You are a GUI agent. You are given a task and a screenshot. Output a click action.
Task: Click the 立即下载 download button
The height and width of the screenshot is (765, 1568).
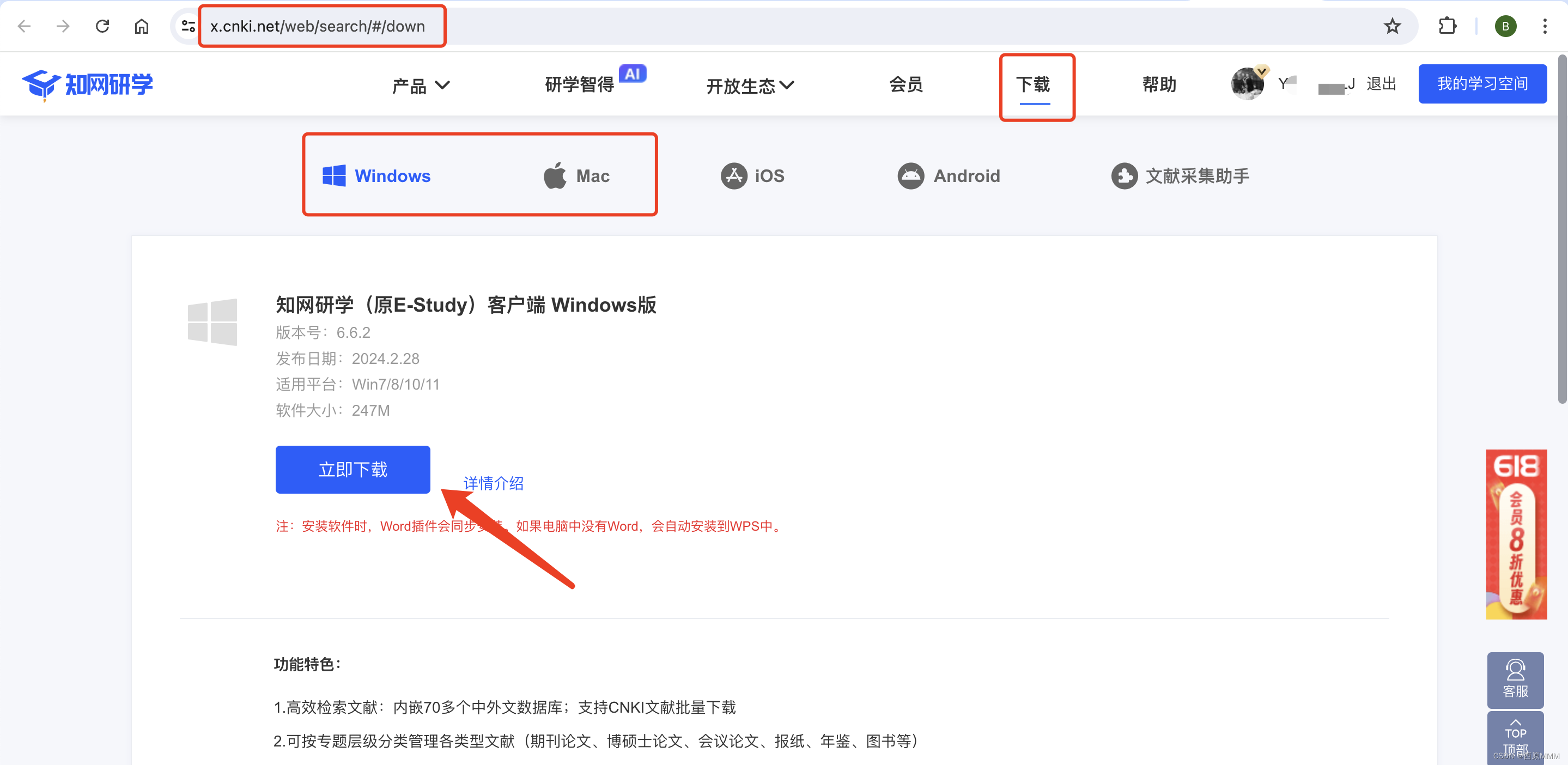coord(353,469)
